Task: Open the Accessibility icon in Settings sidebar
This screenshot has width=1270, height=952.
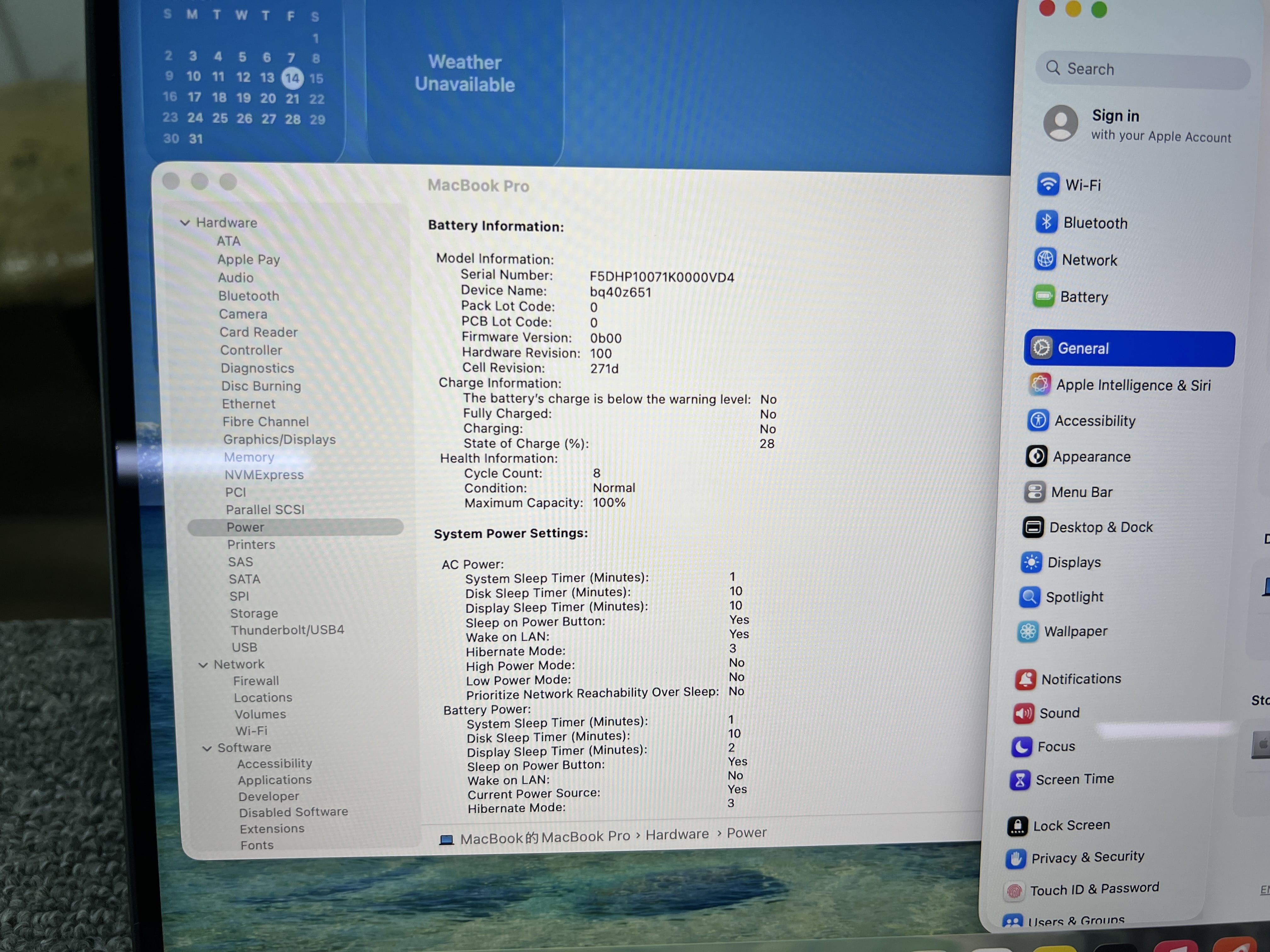Action: [x=1038, y=421]
